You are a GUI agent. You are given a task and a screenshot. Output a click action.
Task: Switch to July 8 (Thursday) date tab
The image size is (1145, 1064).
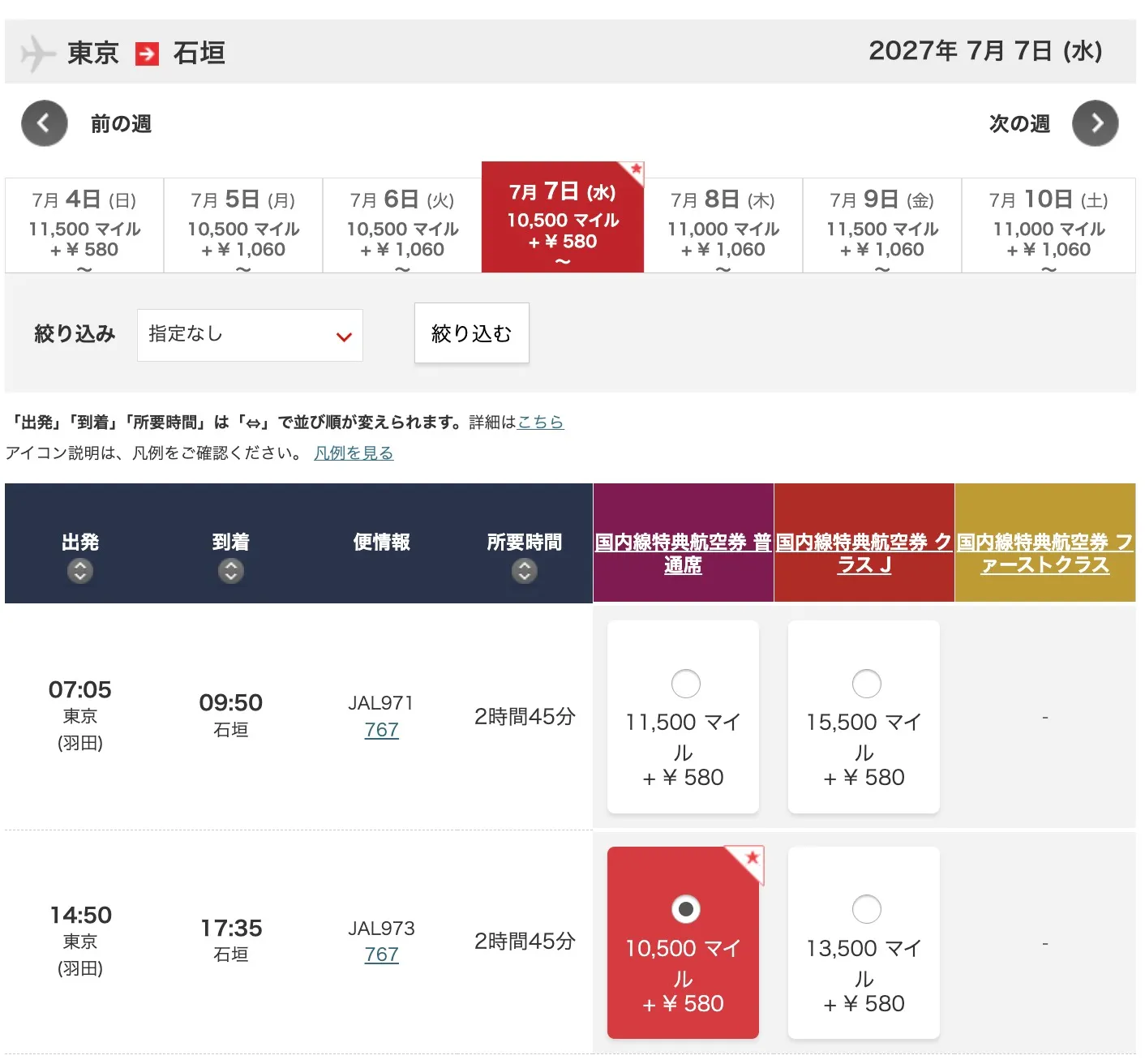click(x=723, y=225)
